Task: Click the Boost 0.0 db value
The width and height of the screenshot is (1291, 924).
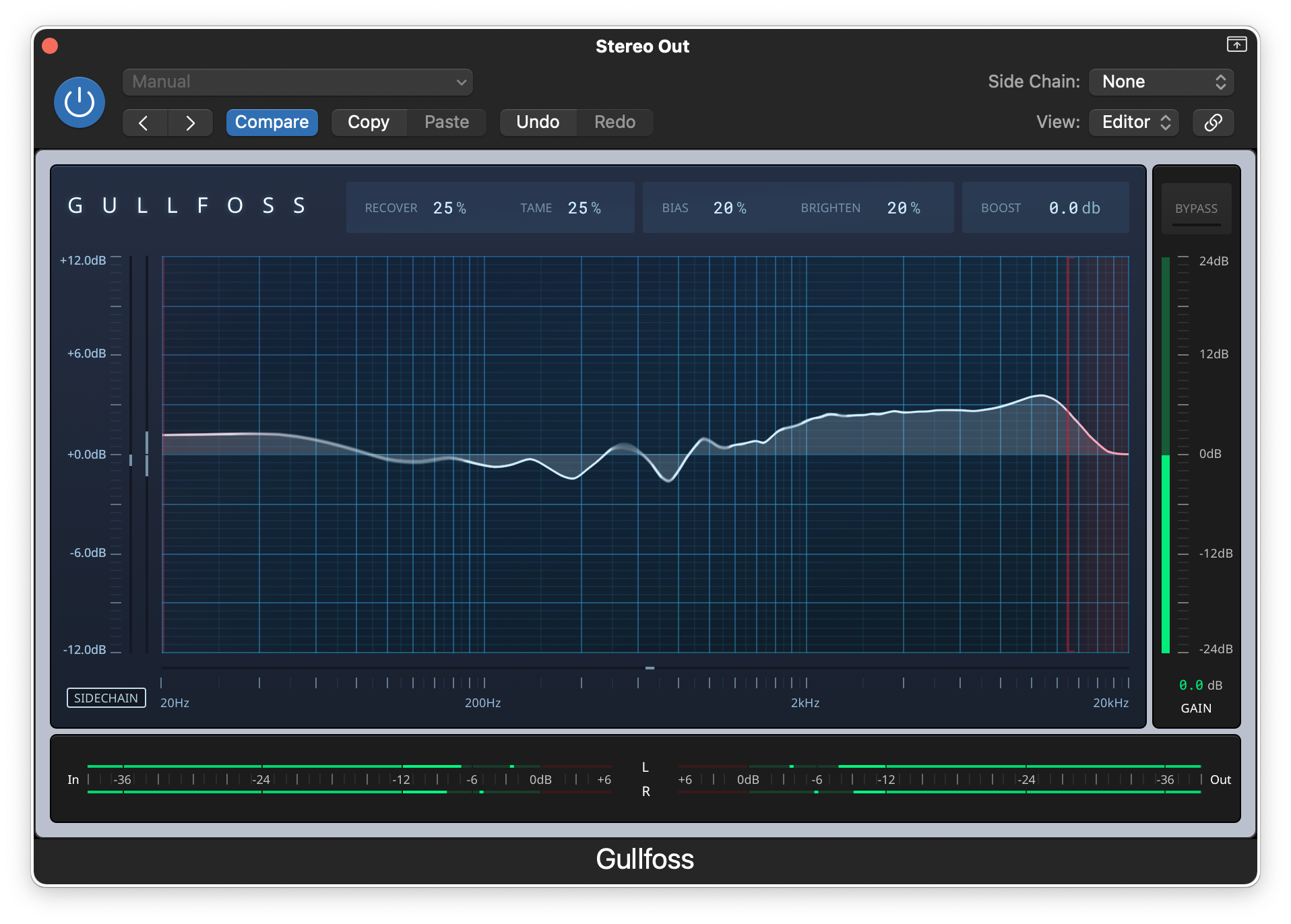Action: click(1073, 208)
